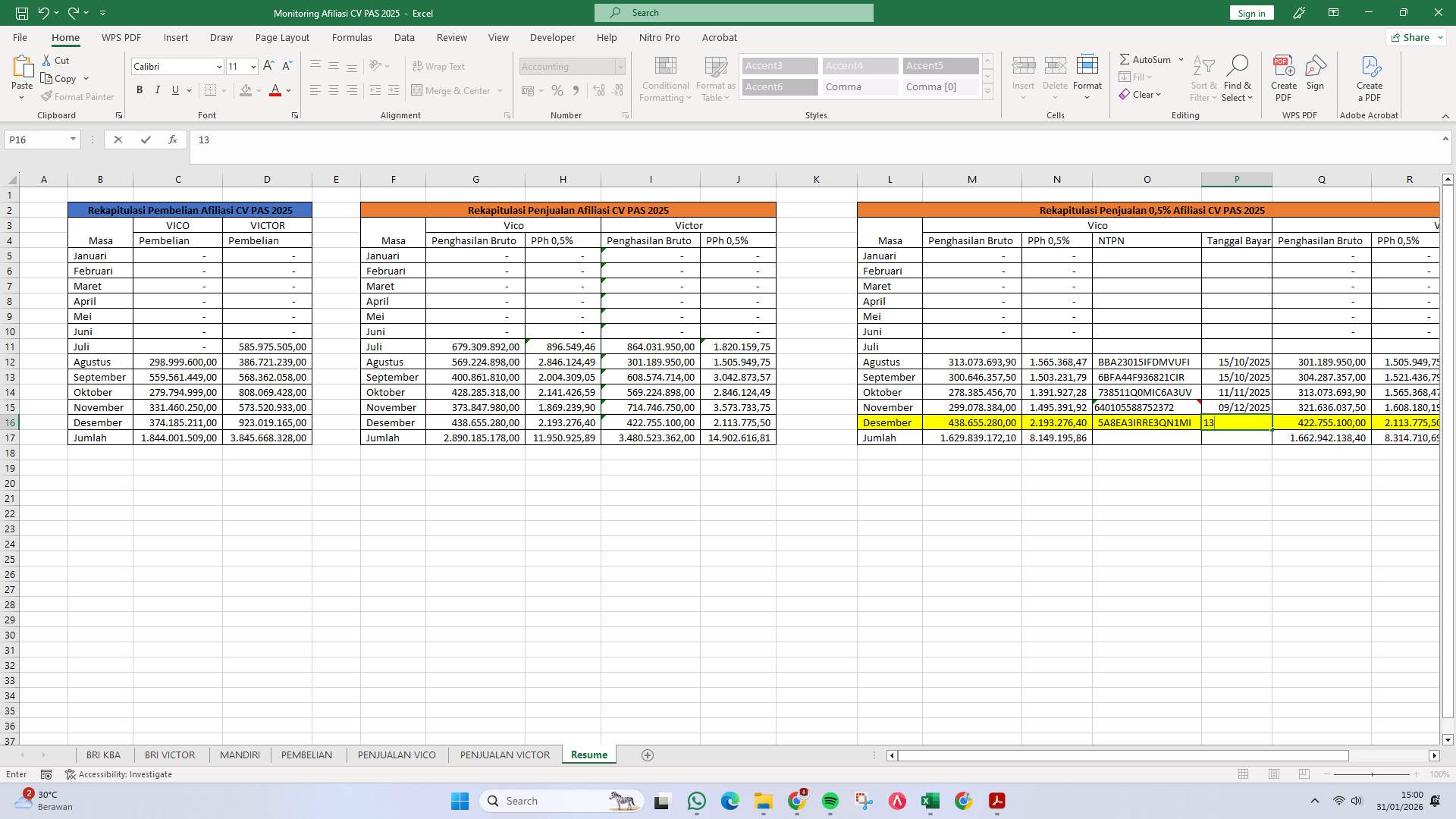Screen dimensions: 1456x819
Task: Click the Name Box showing P16
Action: [36, 140]
